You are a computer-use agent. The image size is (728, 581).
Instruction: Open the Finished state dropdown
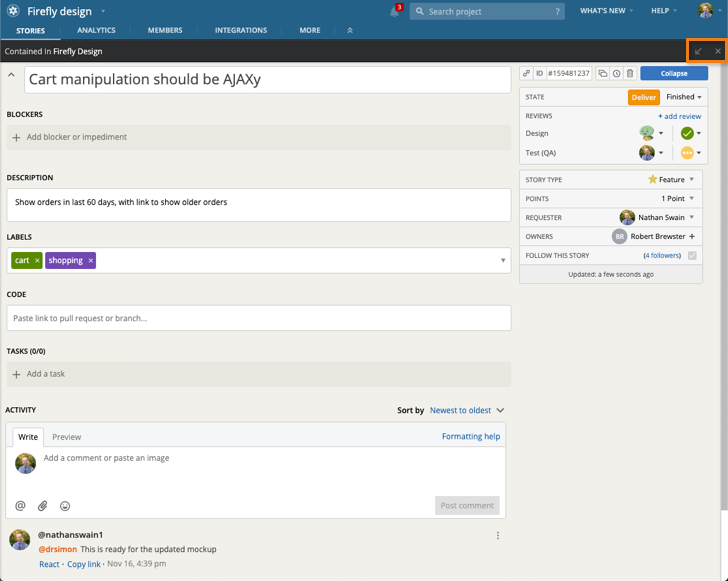pyautogui.click(x=685, y=97)
